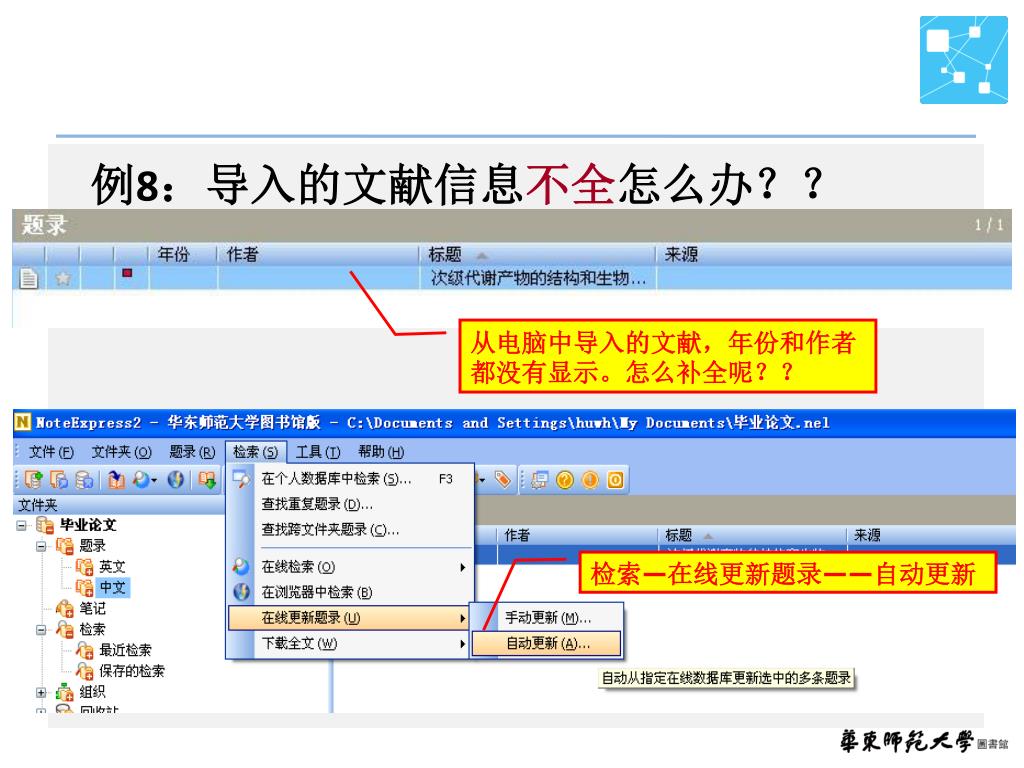Select record 次级代谢产物的结构和生物…
The height and width of the screenshot is (768, 1024).
tap(512, 278)
